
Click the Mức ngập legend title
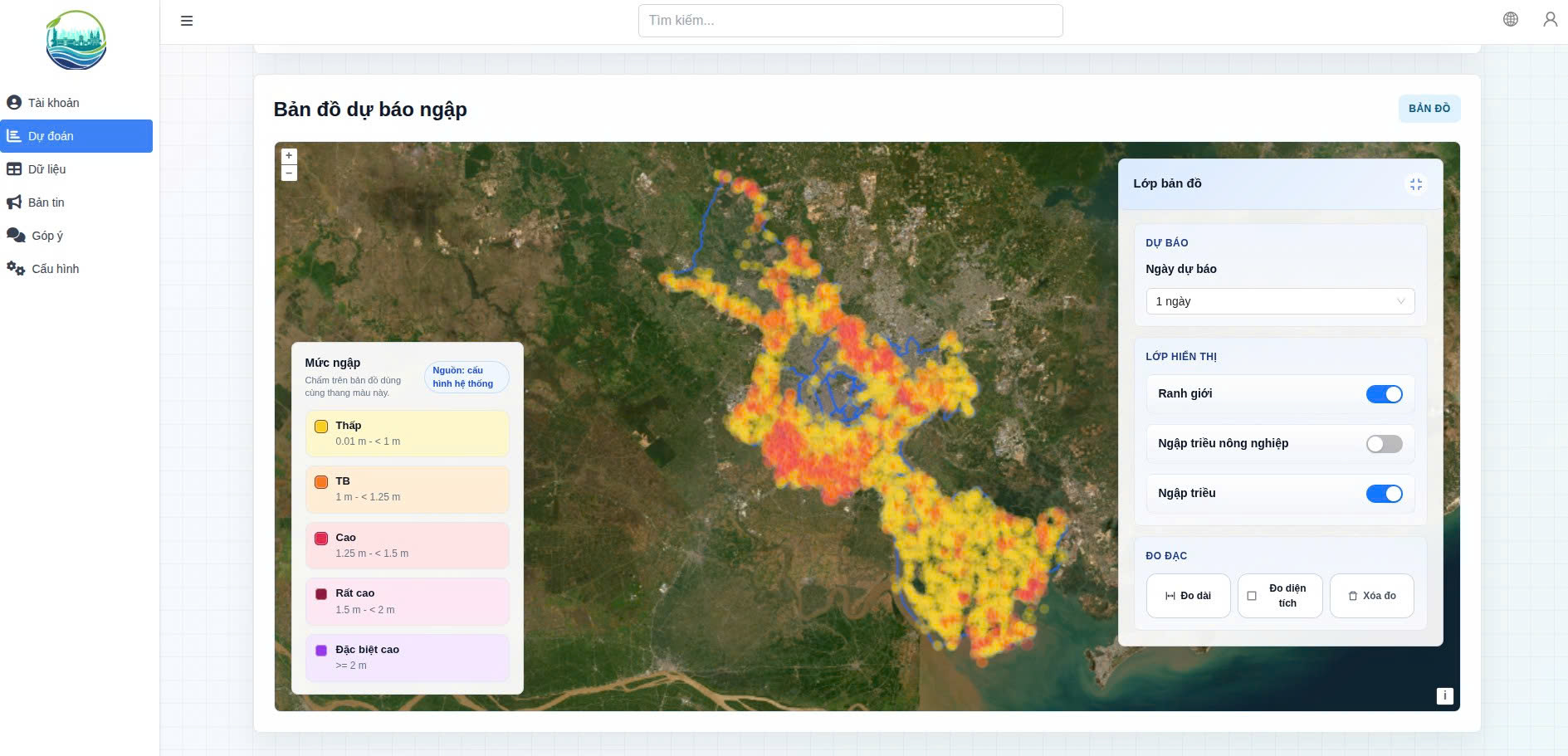333,363
